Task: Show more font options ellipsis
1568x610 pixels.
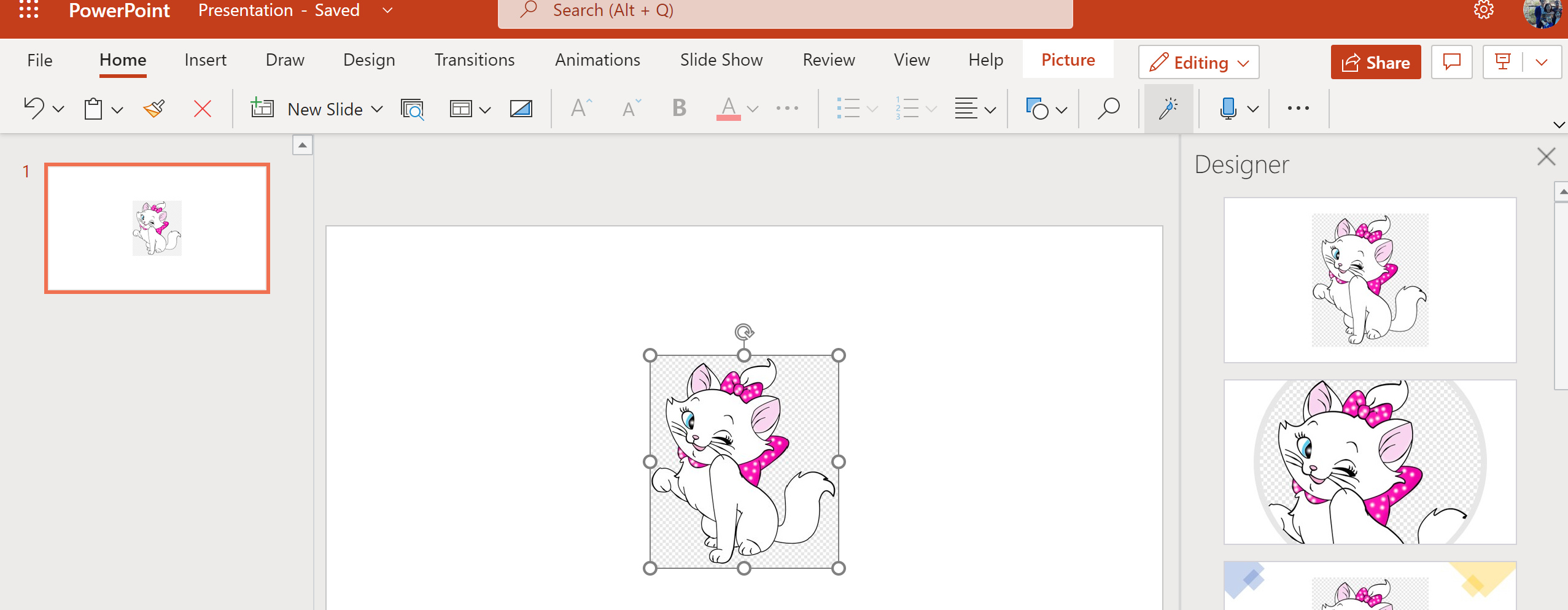Action: tap(787, 108)
